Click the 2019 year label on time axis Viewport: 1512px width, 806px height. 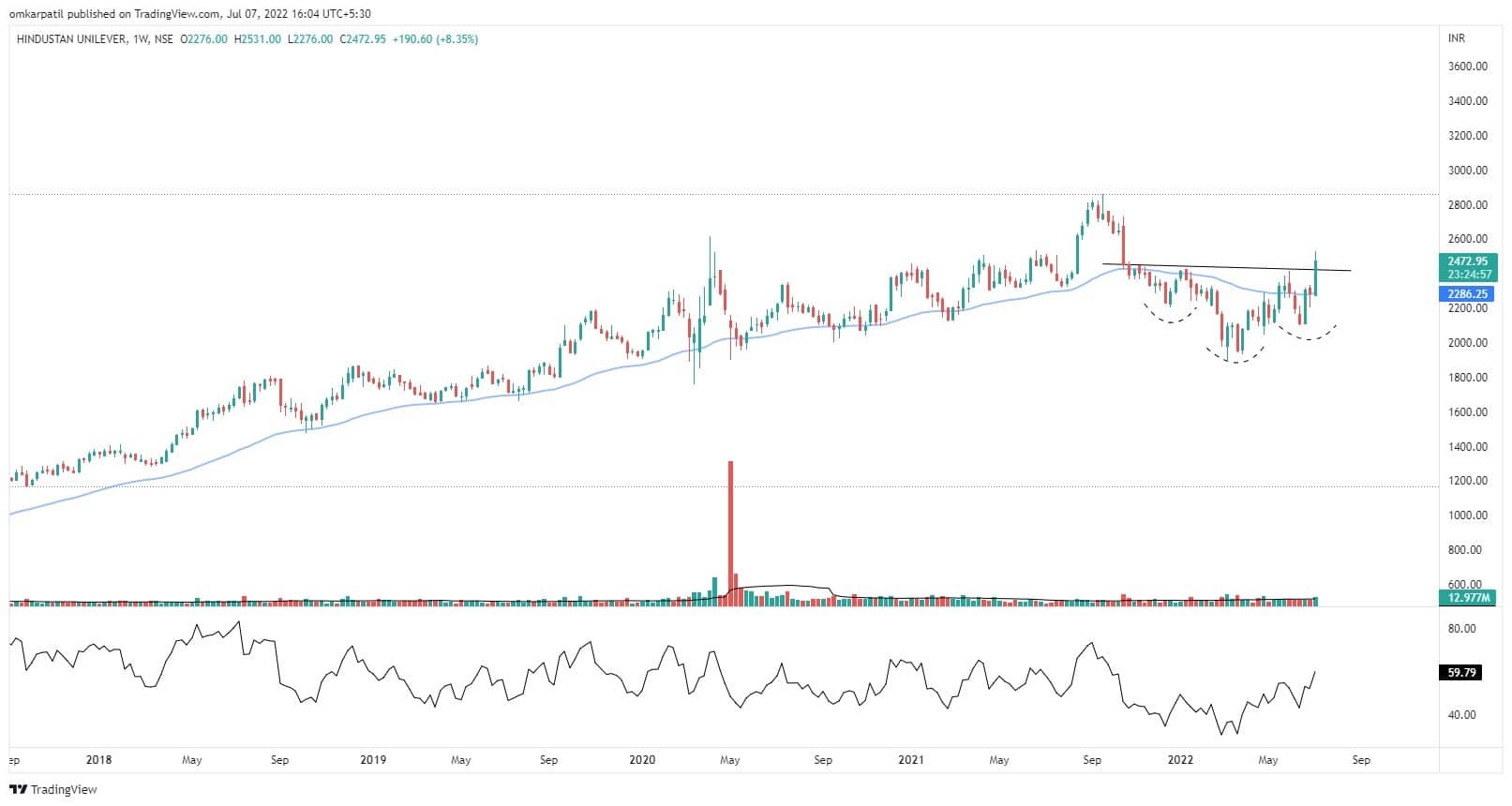point(373,760)
